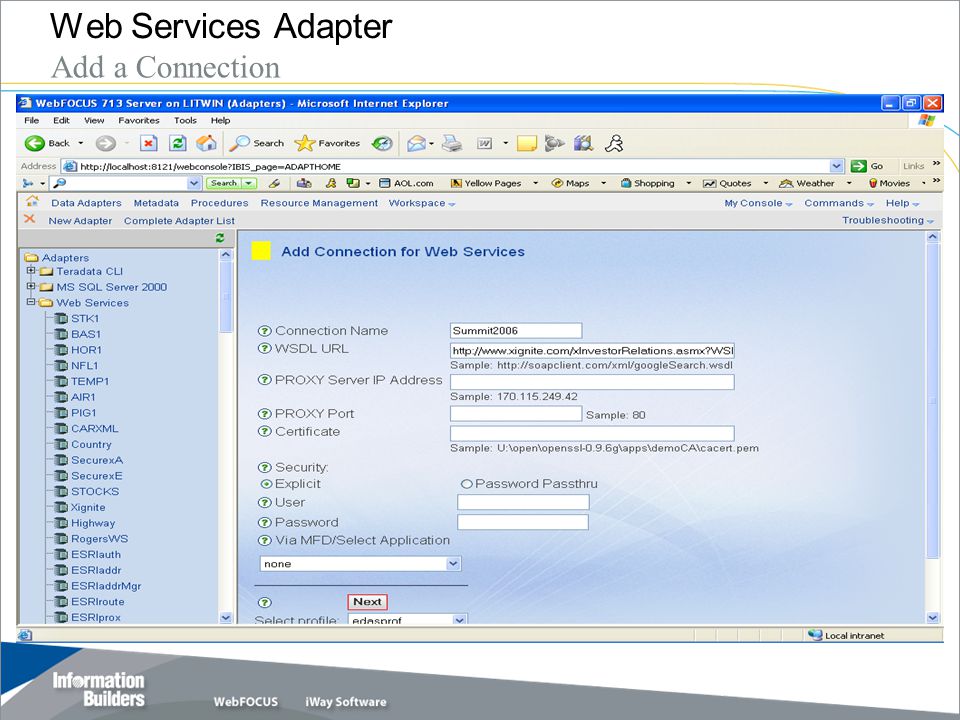Click the New Adapter link
The width and height of the screenshot is (960, 720).
(x=80, y=221)
